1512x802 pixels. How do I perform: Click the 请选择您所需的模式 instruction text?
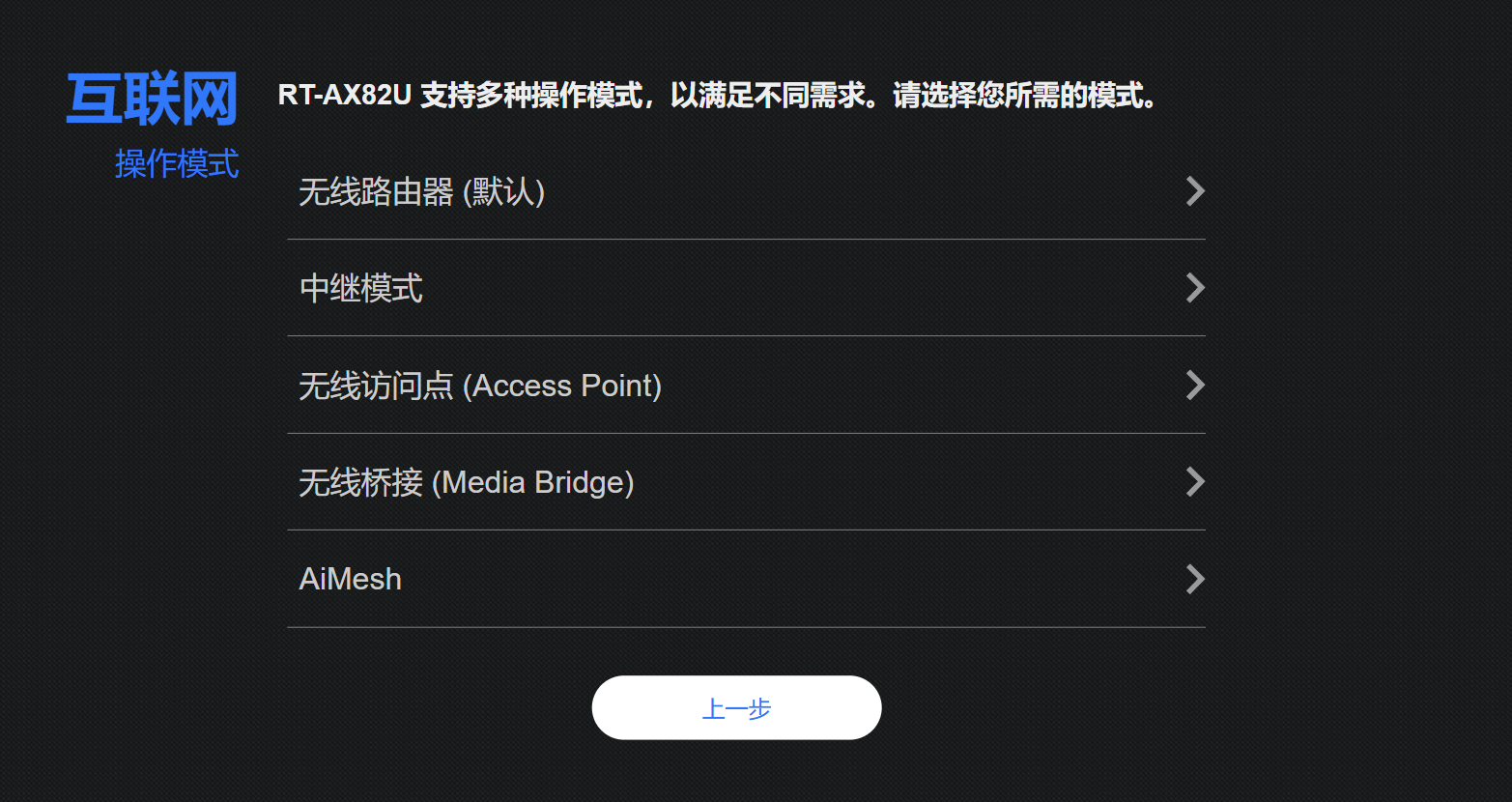click(x=1018, y=96)
